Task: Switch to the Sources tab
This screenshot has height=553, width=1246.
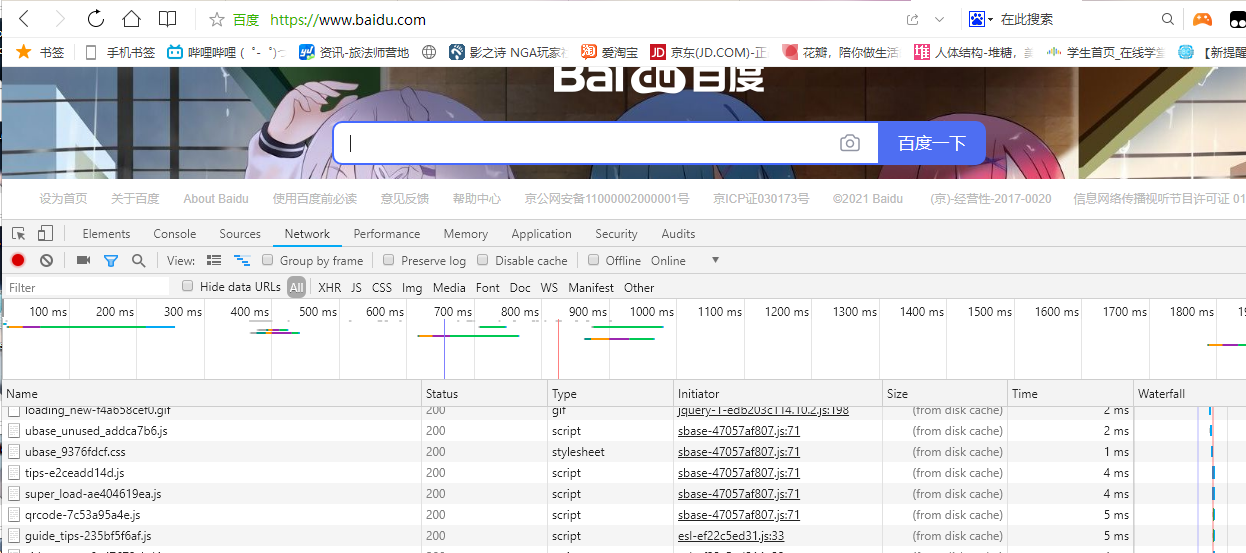Action: click(x=240, y=234)
